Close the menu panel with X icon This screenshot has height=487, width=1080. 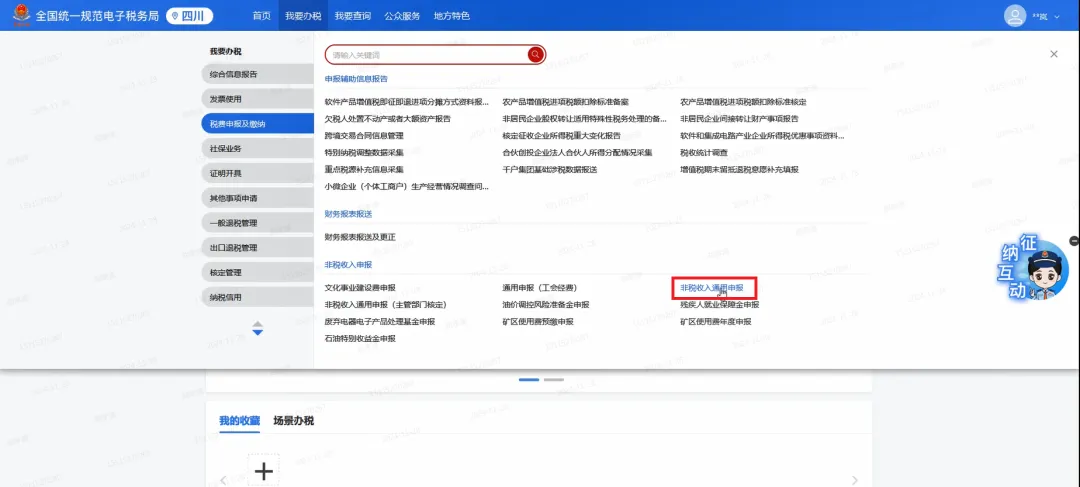1053,54
